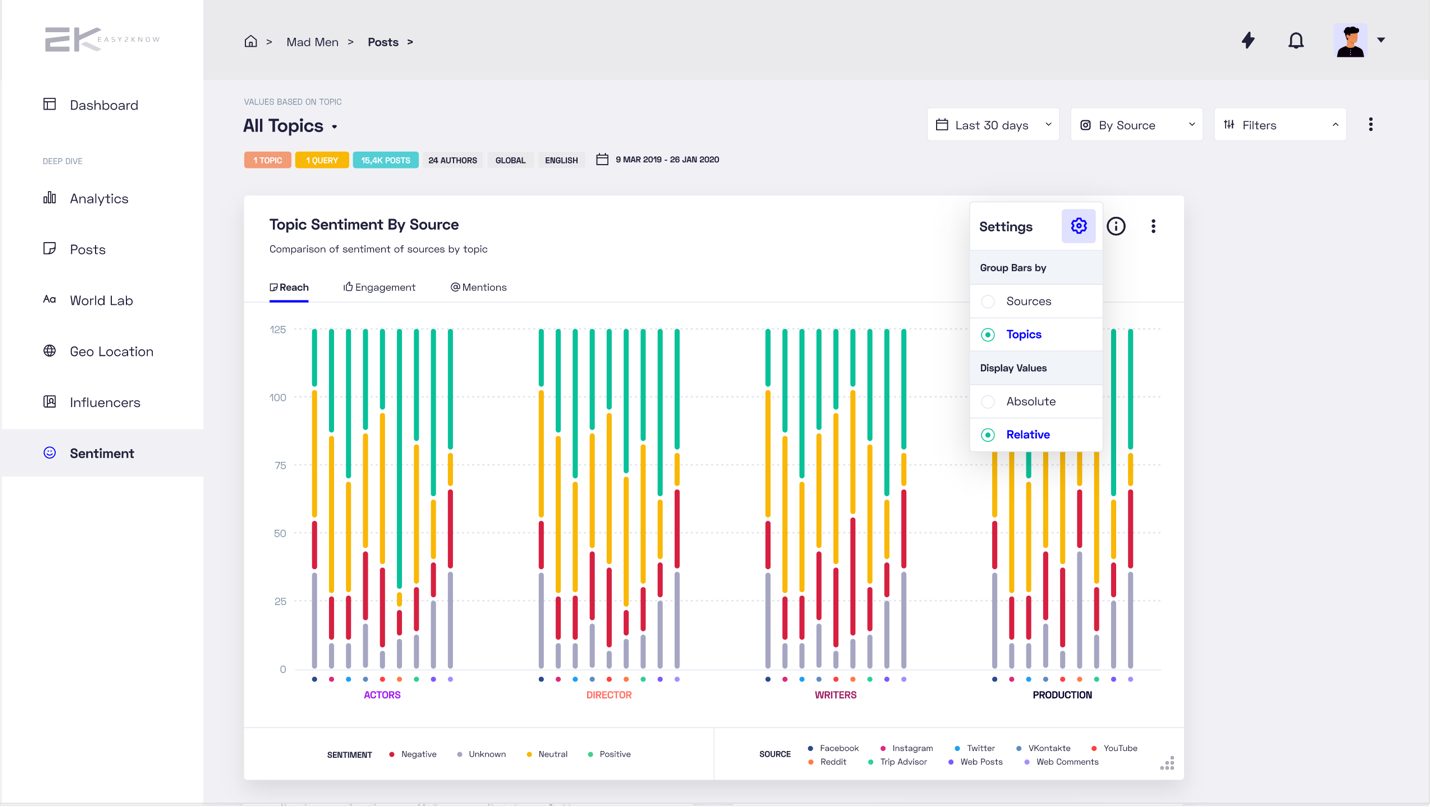Click the Posts note icon

point(49,249)
